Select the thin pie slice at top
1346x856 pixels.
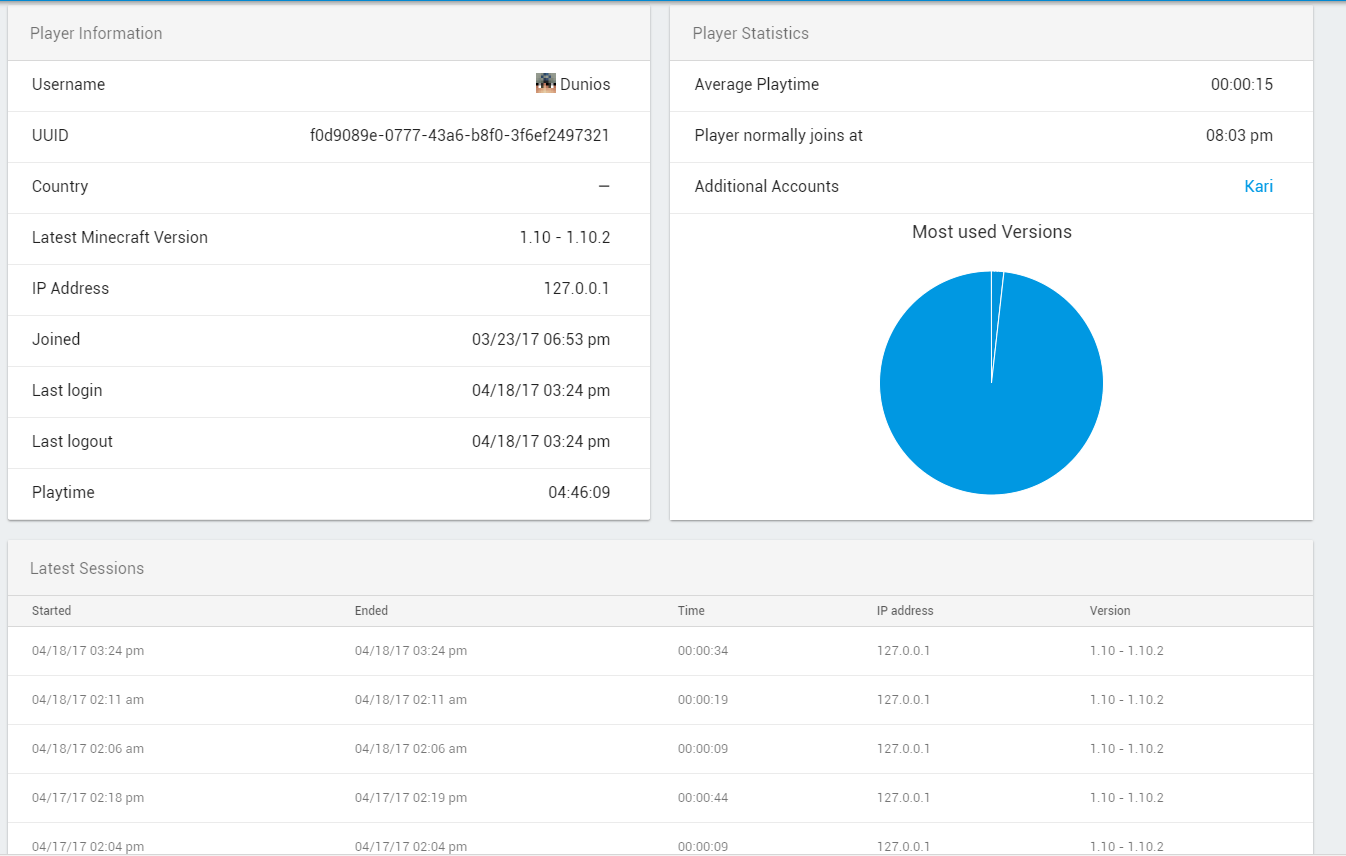click(x=997, y=300)
